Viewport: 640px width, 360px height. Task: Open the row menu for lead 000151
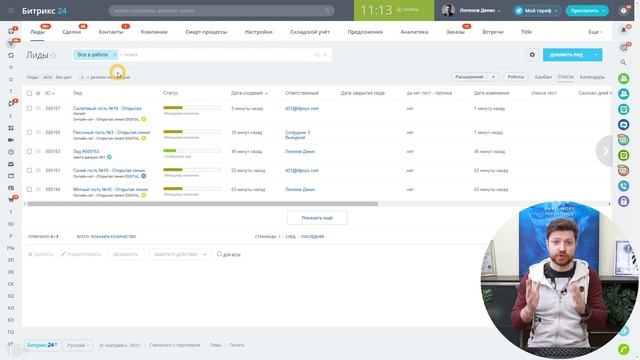point(38,171)
